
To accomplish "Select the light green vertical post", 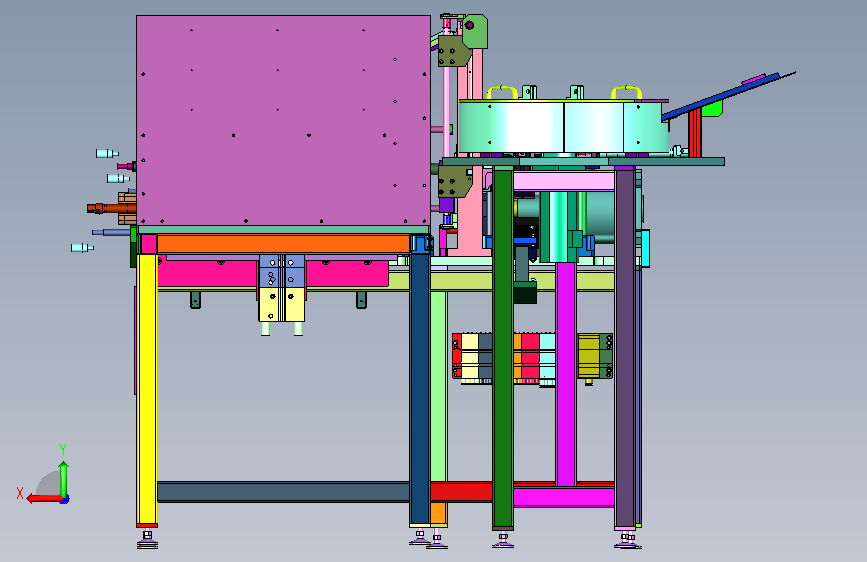I will pos(438,387).
